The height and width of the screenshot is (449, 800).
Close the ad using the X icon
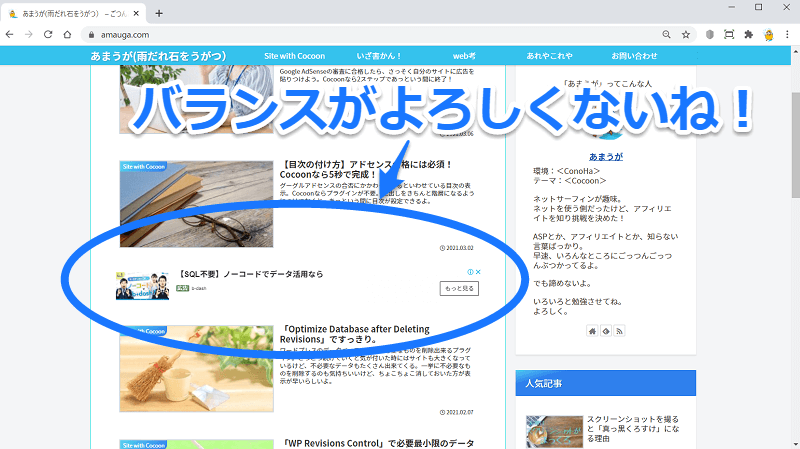[x=479, y=272]
